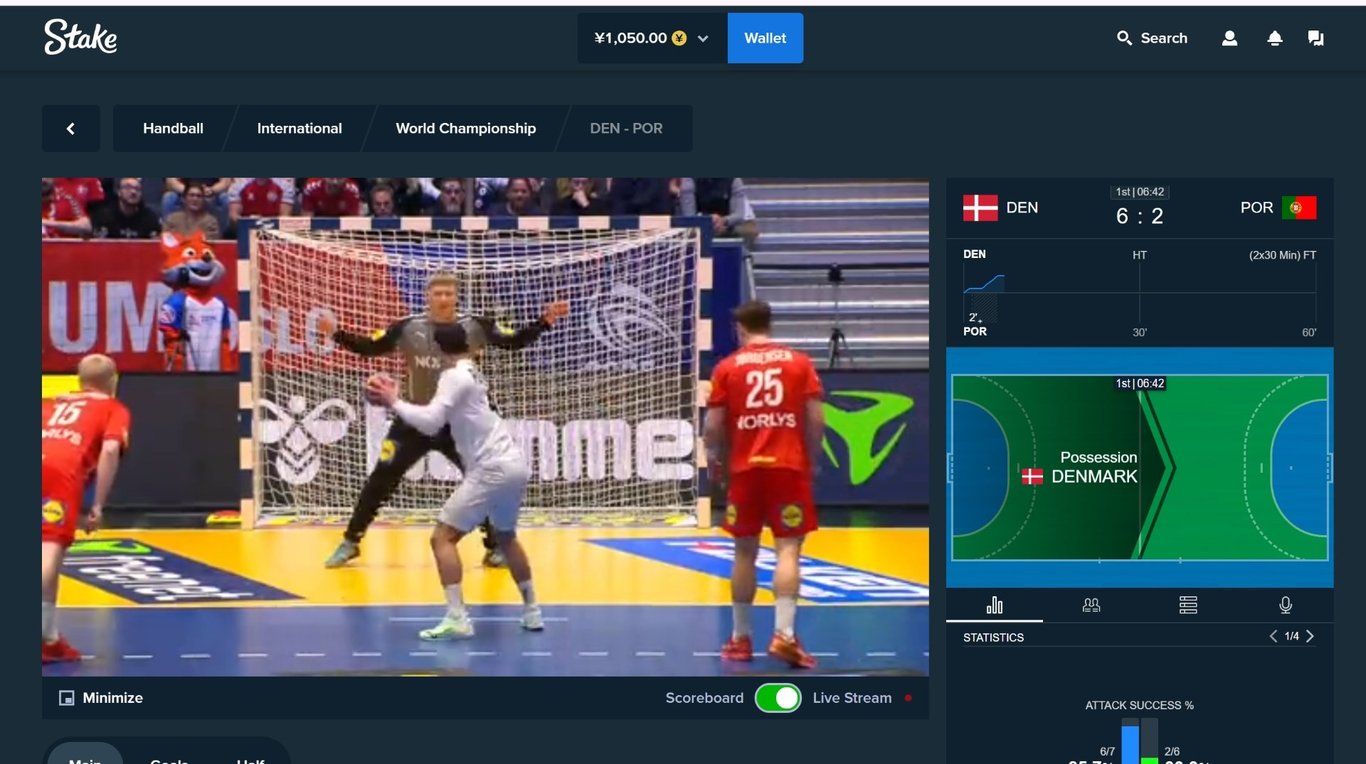Click the HT marker on momentum timeline
Screen dimensions: 1366x764
1140,255
